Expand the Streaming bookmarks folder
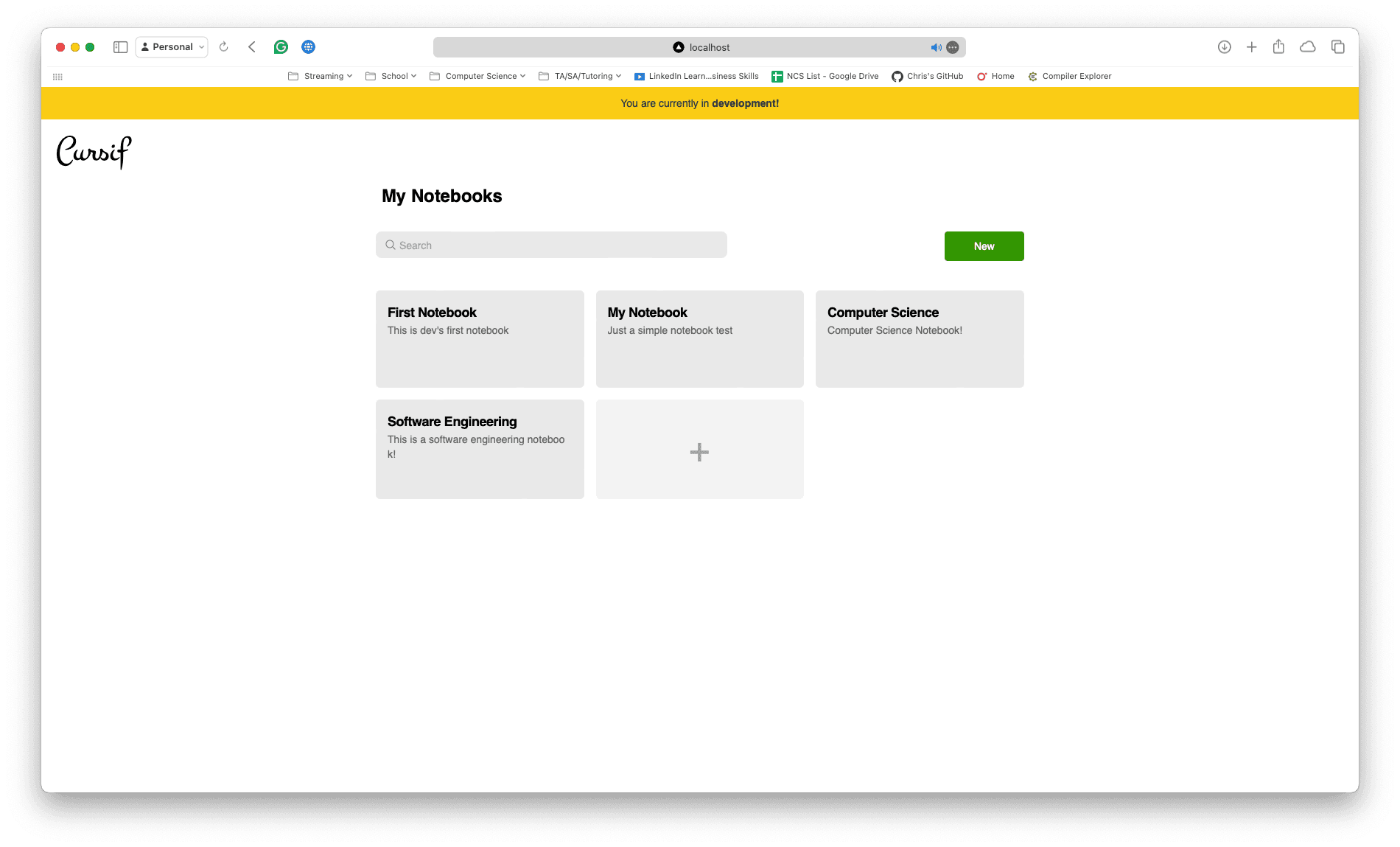The width and height of the screenshot is (1400, 847). [321, 76]
